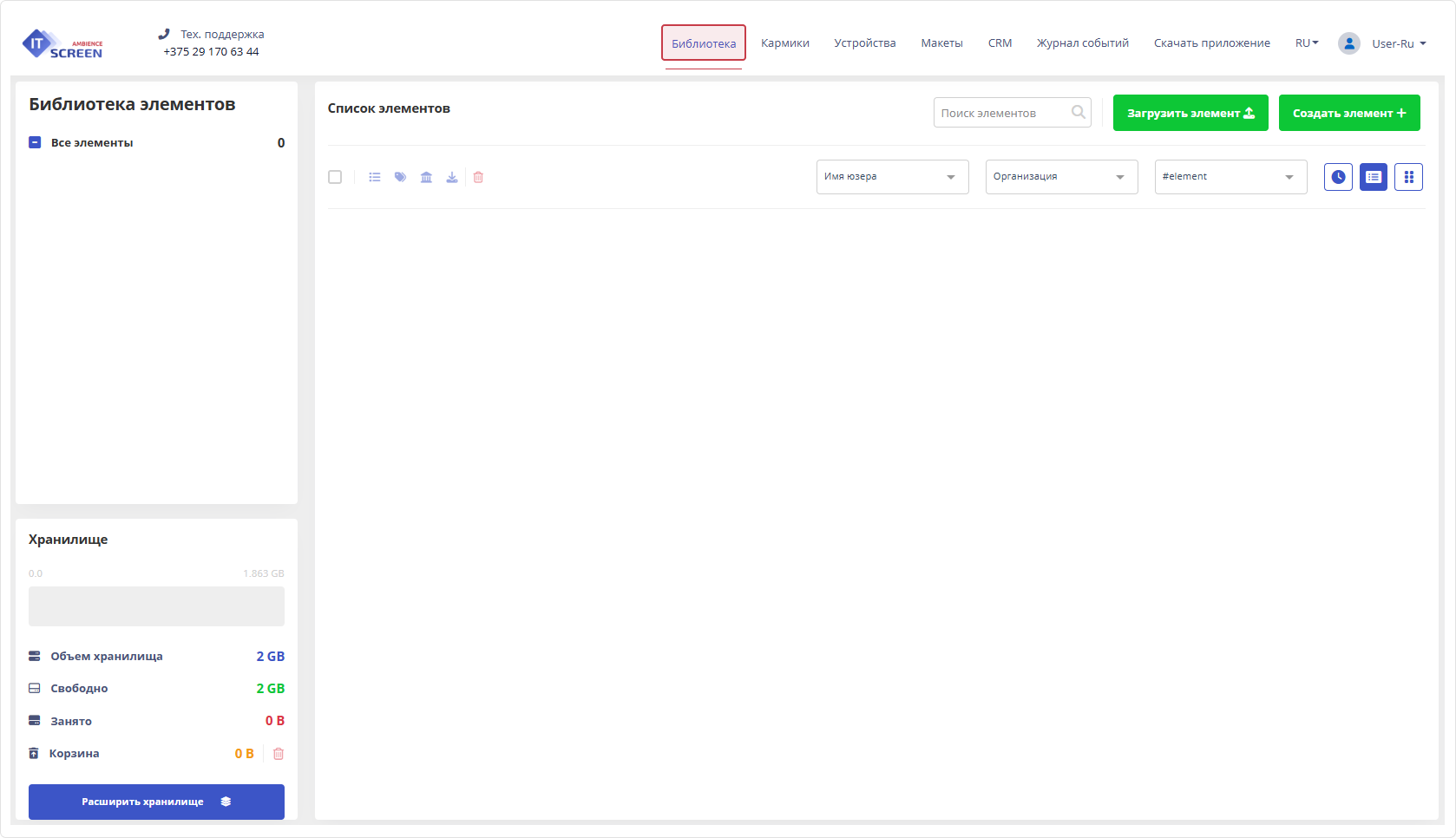
Task: Tick the select-all checkbox in the element list
Action: (x=335, y=177)
